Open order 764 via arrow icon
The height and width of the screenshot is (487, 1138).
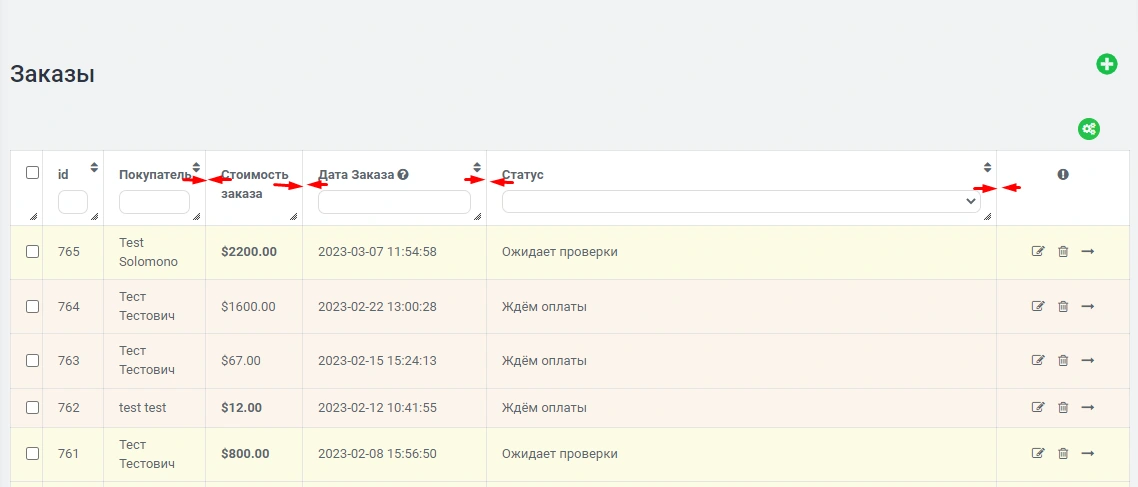click(1088, 306)
